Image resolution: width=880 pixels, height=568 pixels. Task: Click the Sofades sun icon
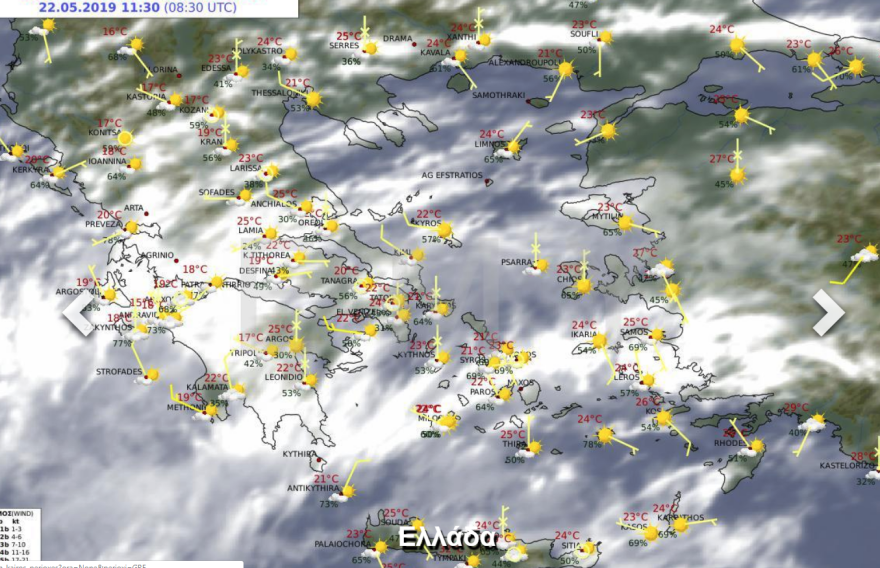(245, 196)
